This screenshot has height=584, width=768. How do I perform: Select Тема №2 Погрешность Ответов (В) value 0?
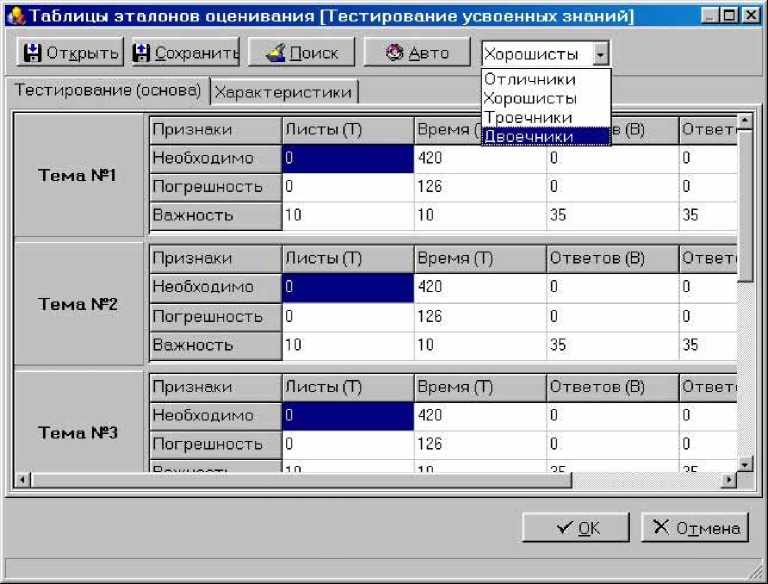pos(612,316)
